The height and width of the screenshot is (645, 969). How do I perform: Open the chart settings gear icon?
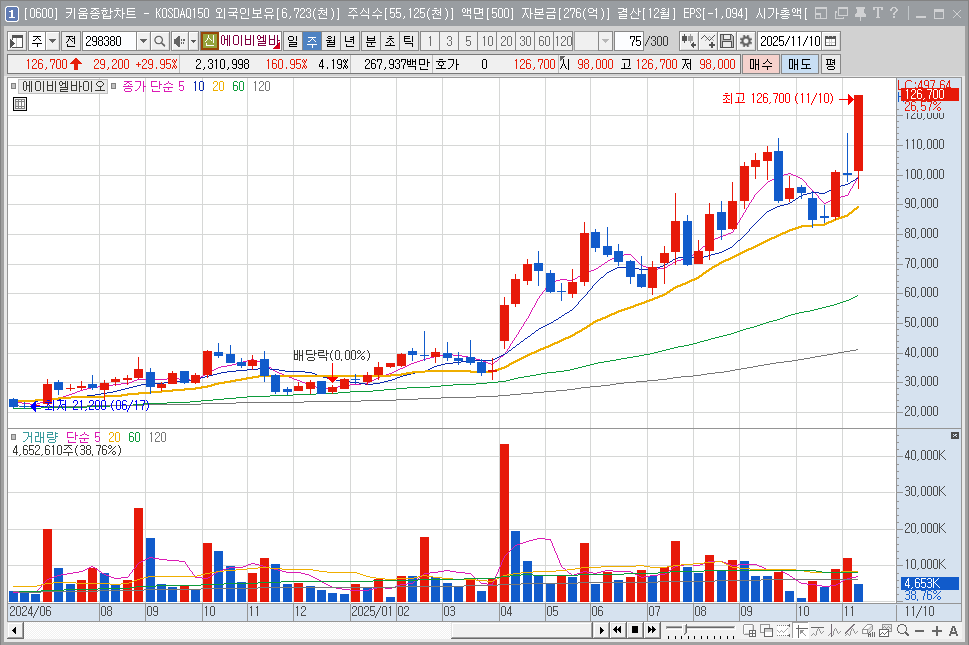point(746,41)
